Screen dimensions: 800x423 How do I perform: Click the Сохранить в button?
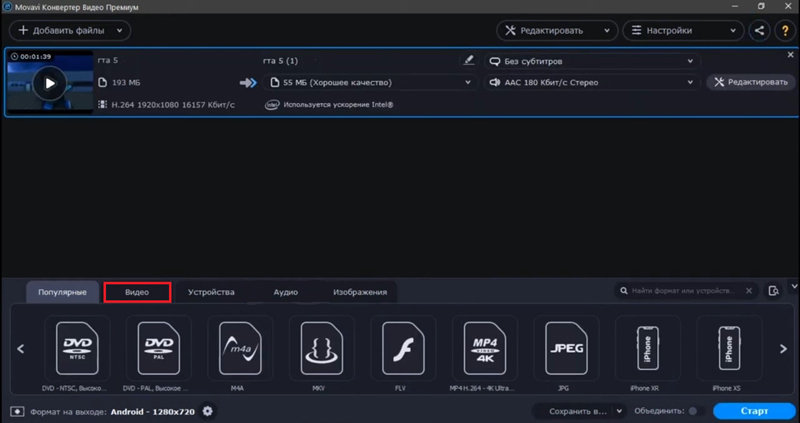(x=578, y=411)
